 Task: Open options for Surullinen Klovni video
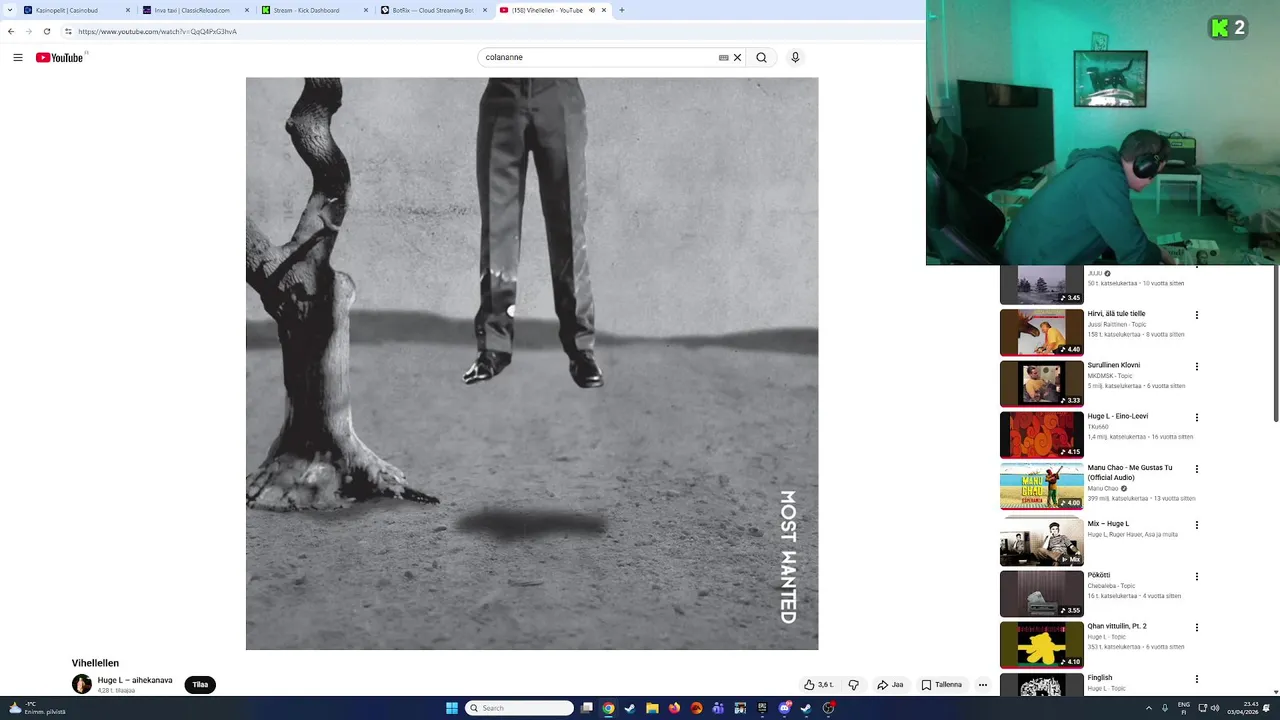tap(1196, 367)
